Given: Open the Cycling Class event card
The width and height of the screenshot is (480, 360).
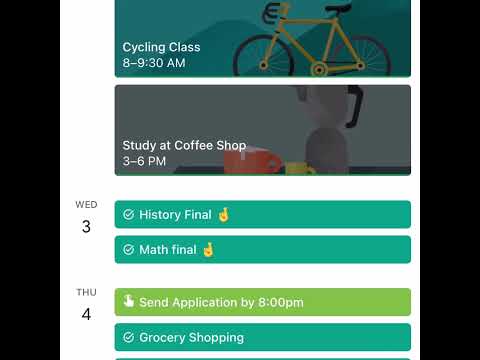Looking at the screenshot, I should pyautogui.click(x=263, y=38).
